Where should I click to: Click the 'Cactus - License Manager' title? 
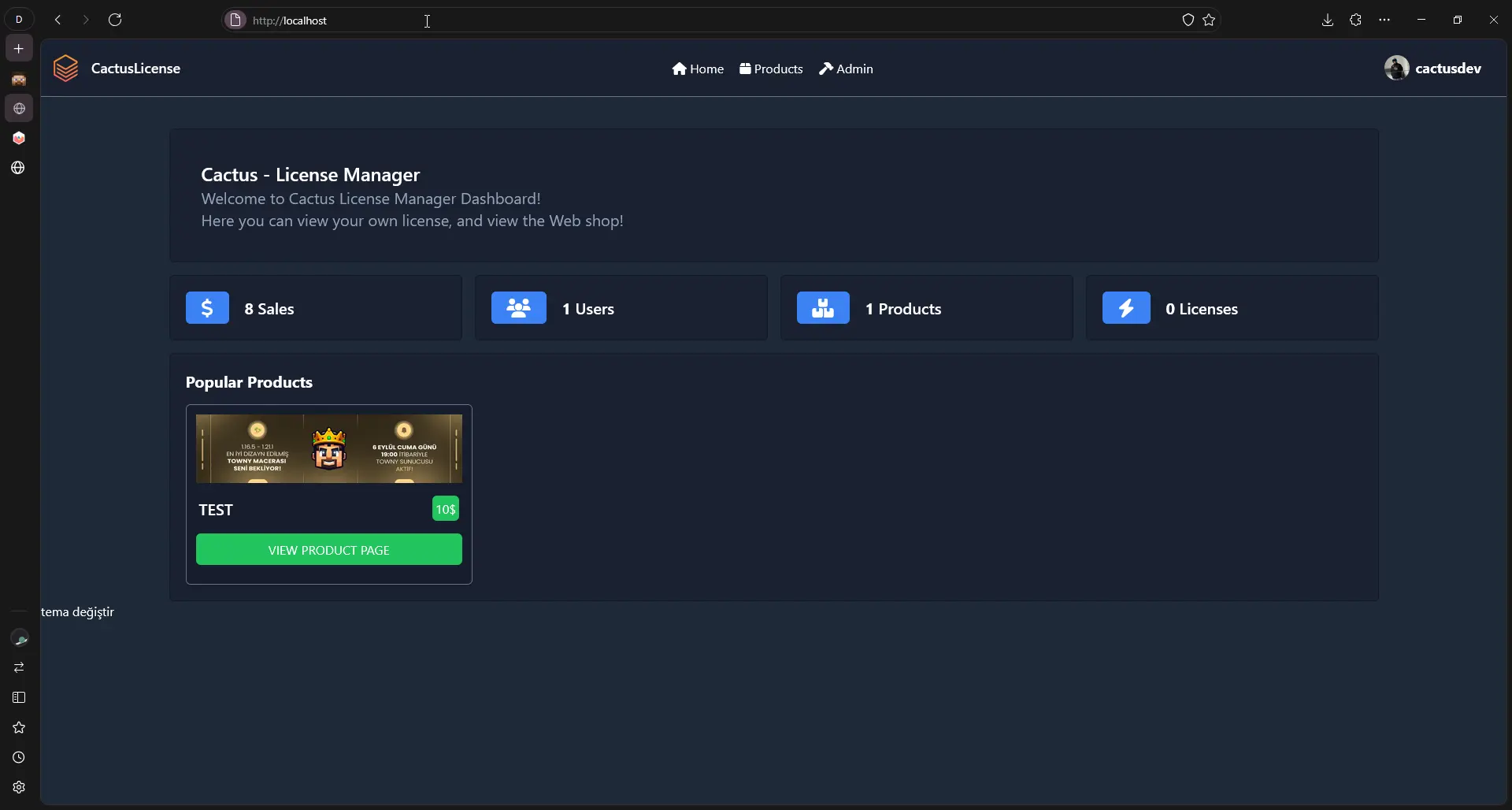click(x=310, y=175)
